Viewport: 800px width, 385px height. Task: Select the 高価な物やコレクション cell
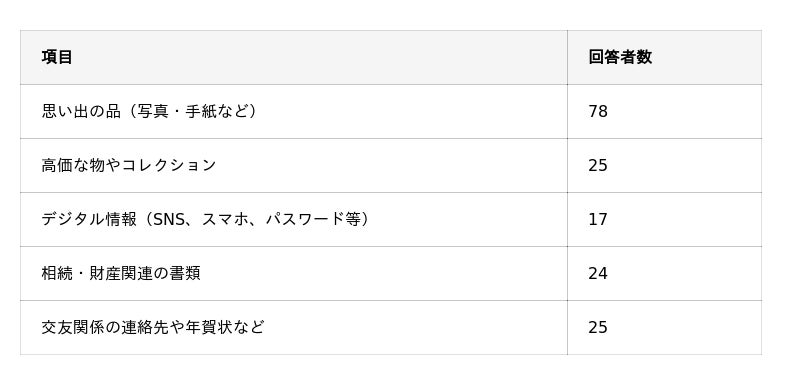293,165
